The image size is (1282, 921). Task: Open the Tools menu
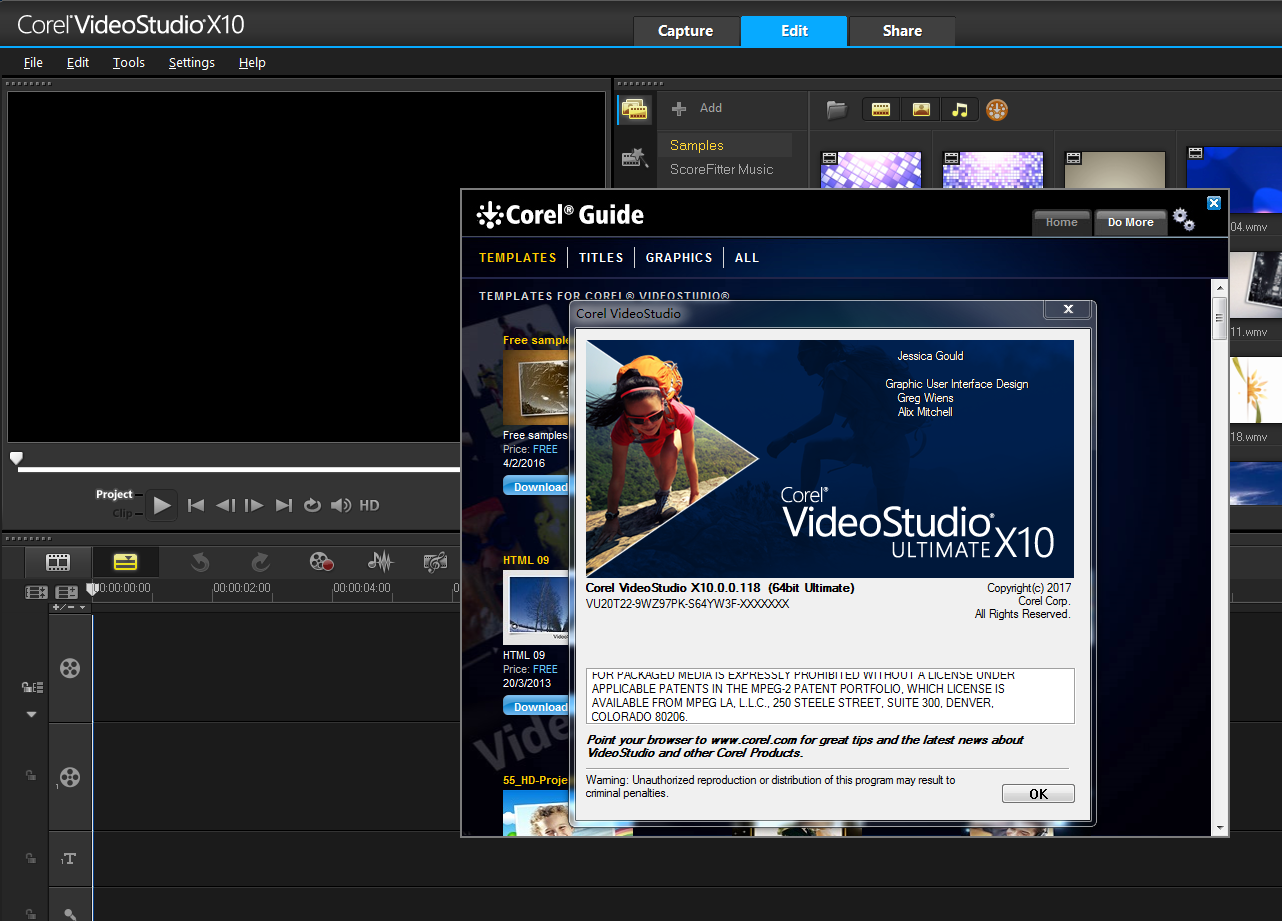129,62
